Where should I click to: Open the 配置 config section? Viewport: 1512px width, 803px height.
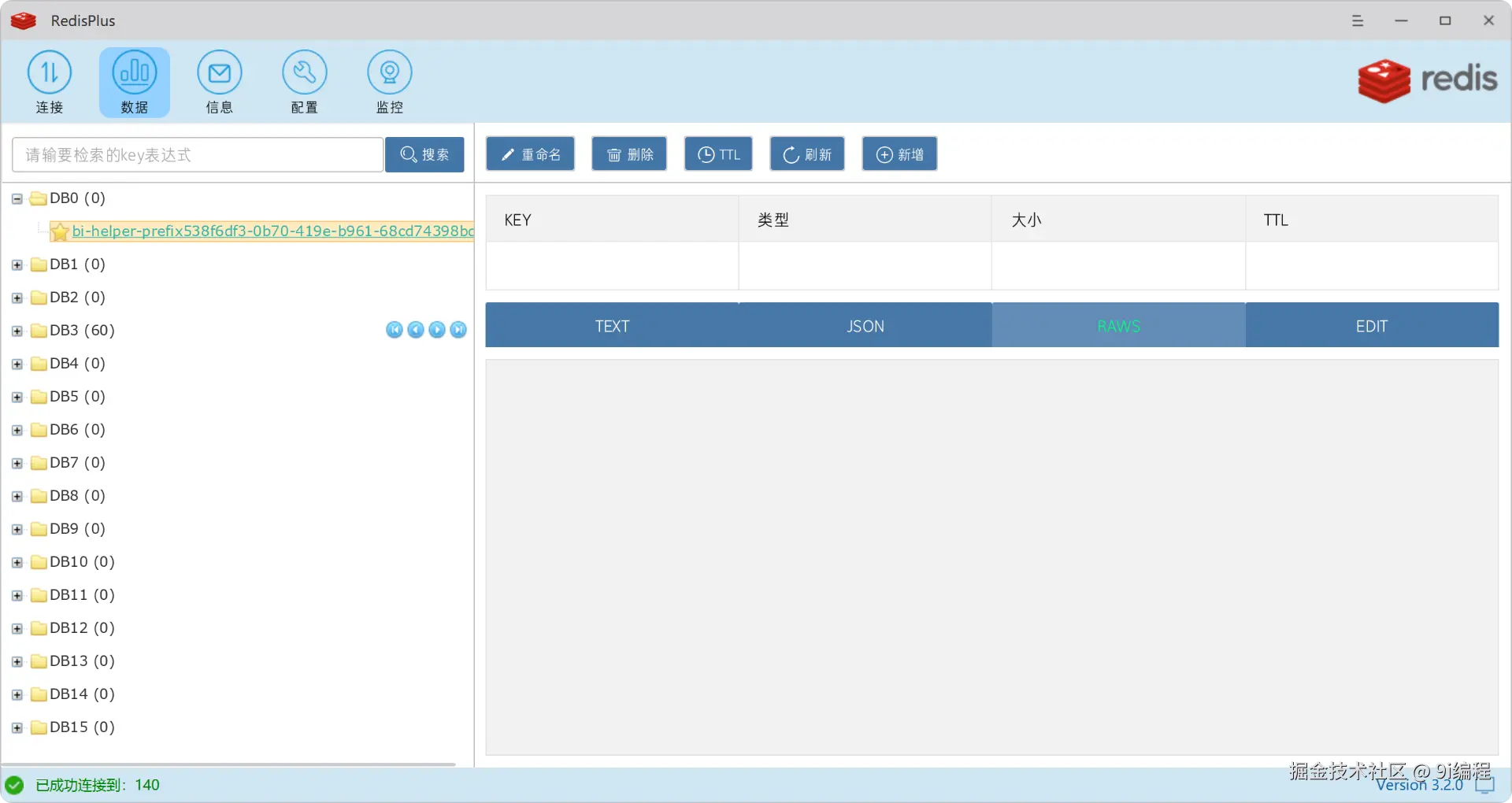(304, 82)
